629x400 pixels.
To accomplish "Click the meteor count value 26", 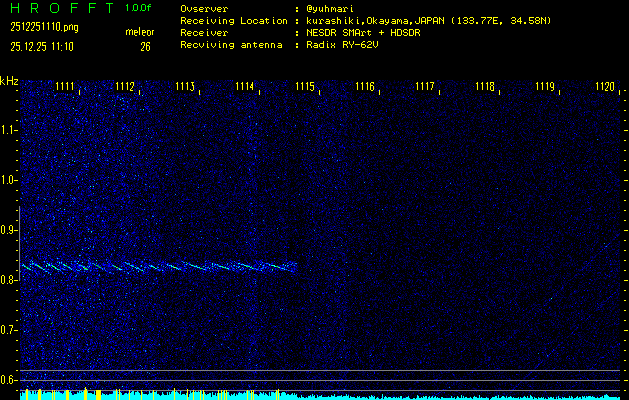I will click(145, 46).
